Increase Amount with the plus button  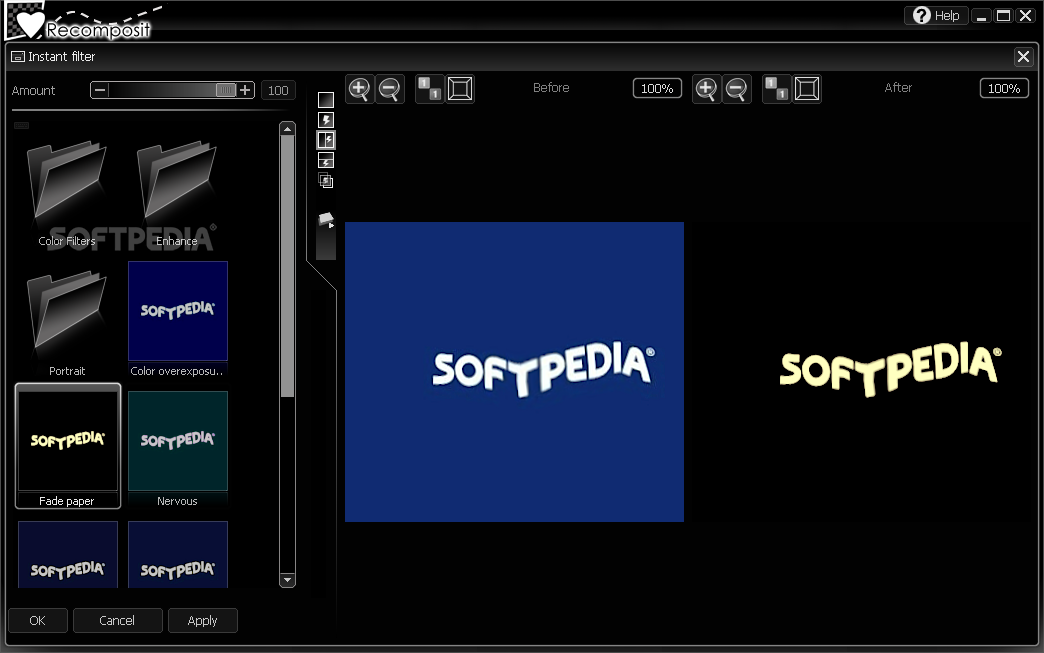[245, 90]
